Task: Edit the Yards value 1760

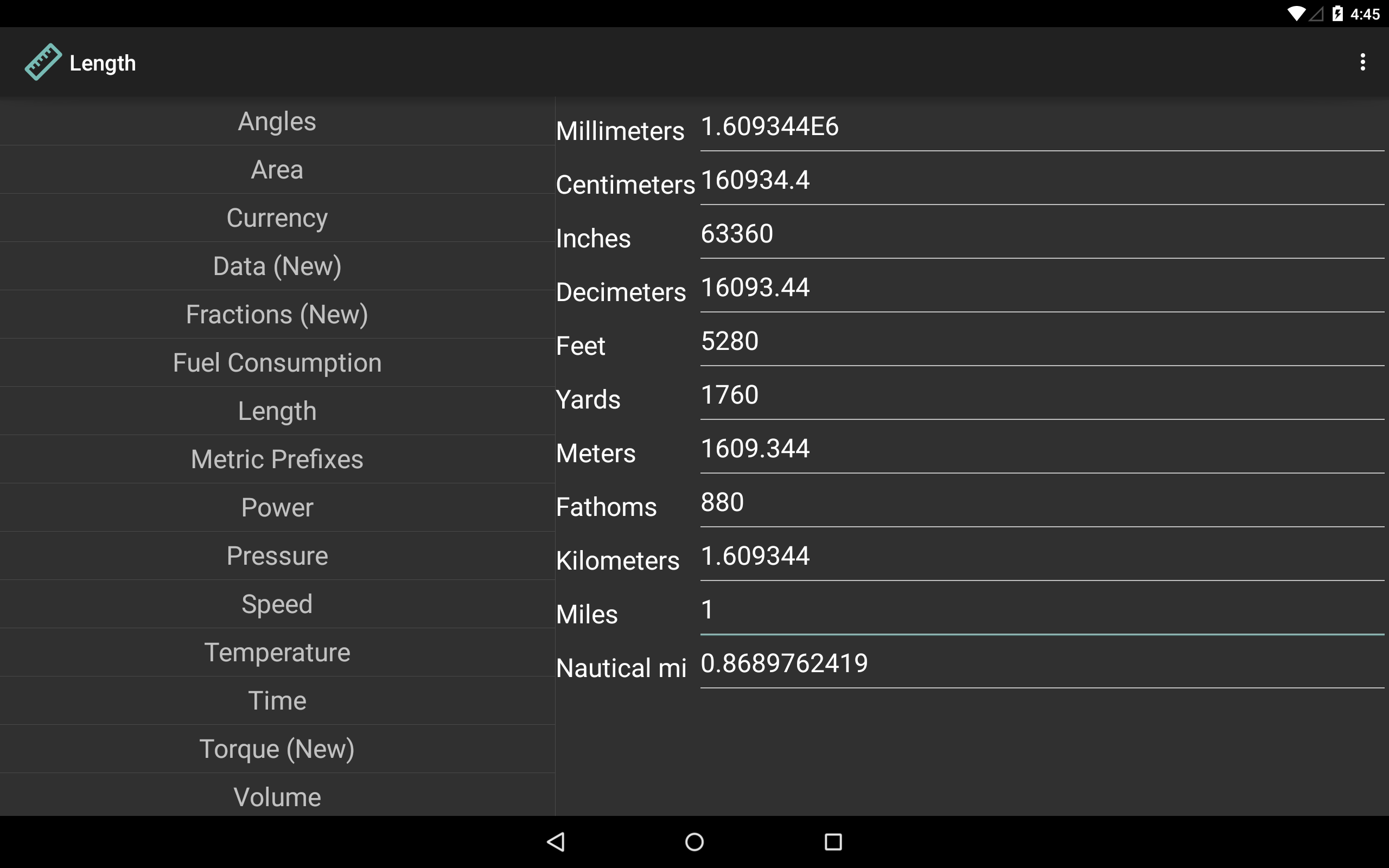Action: 1042,397
